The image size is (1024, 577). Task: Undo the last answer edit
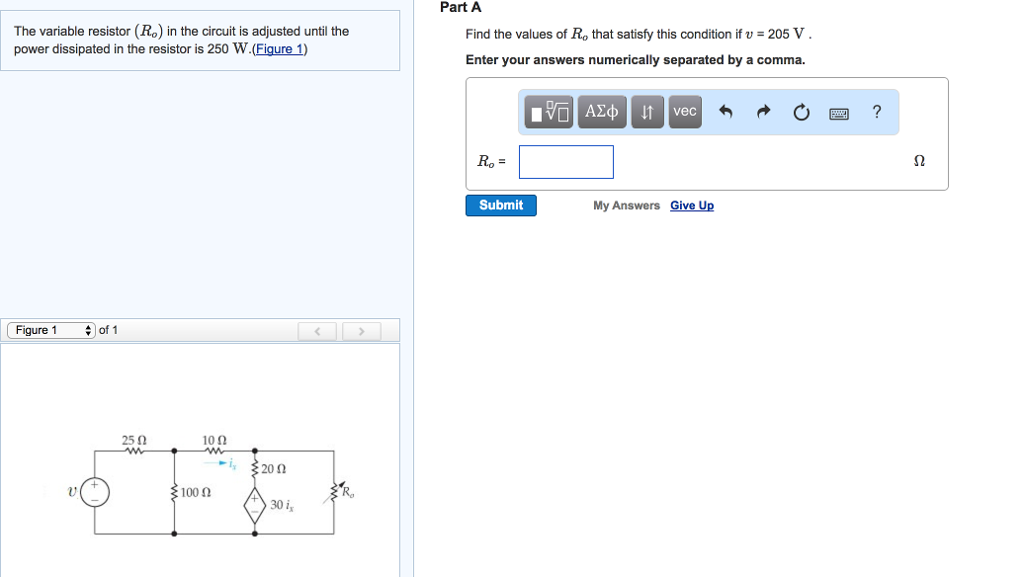coord(725,112)
